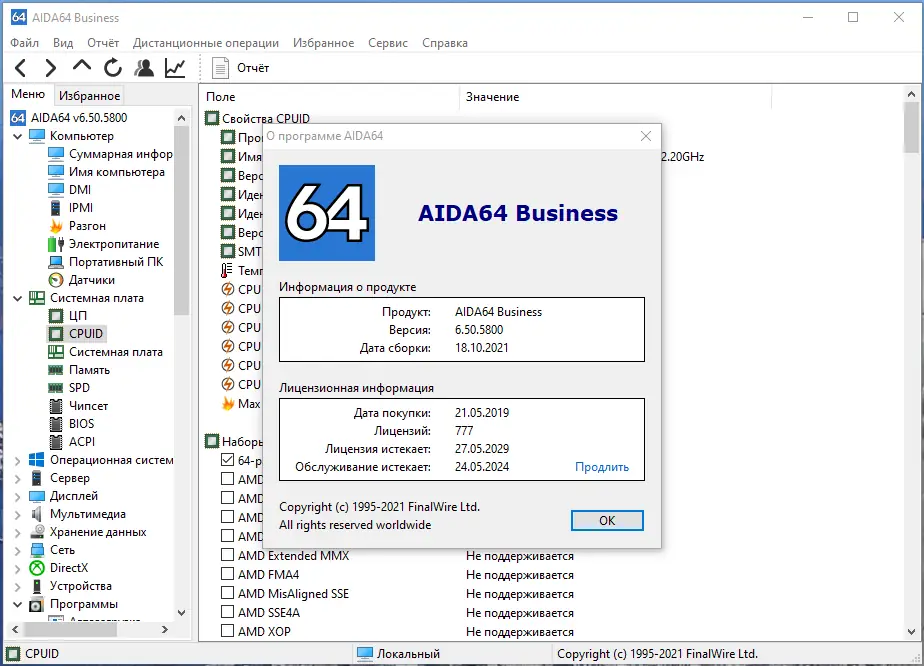Click the users icon in the toolbar
Viewport: 924px width, 666px height.
pos(143,67)
